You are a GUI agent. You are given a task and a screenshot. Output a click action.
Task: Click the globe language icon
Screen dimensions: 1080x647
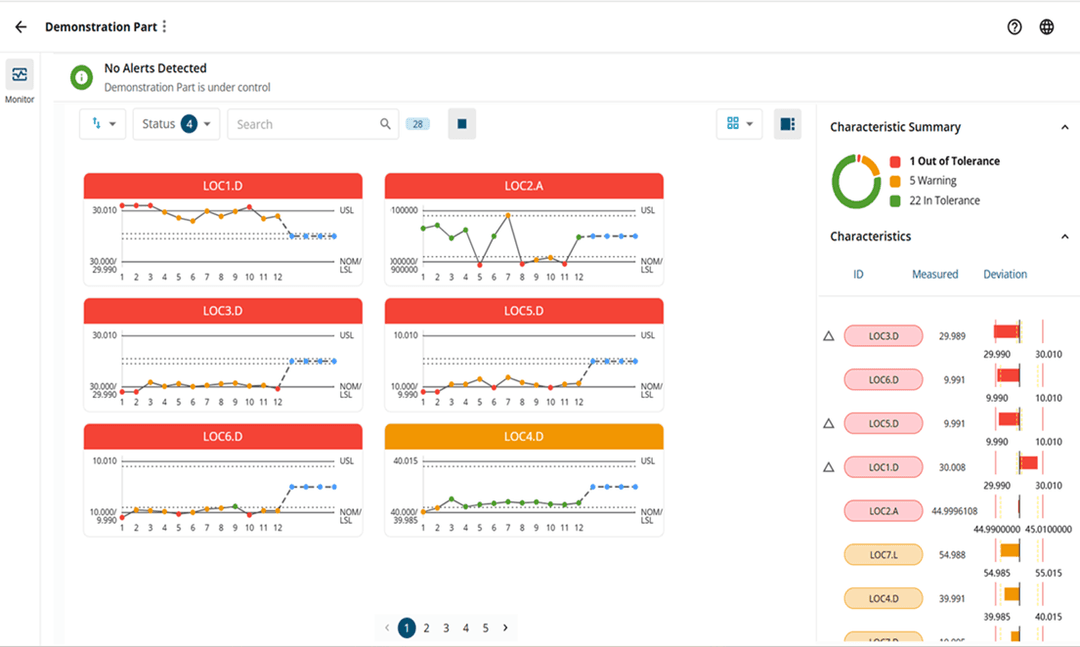point(1046,26)
